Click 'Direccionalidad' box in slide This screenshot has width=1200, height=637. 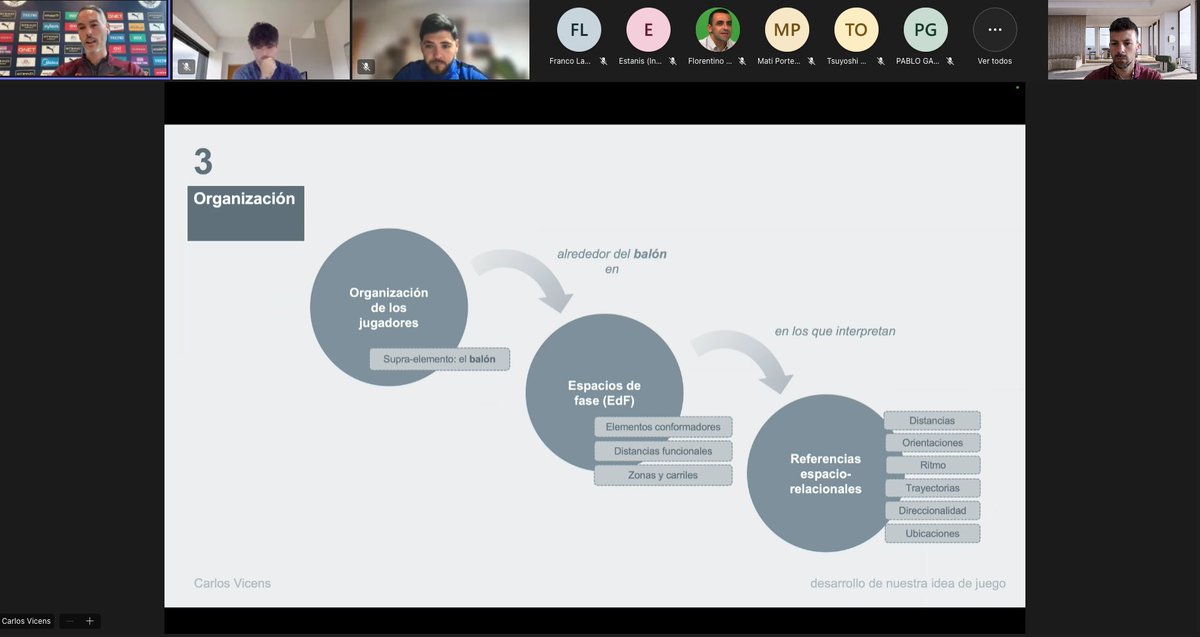[x=932, y=510]
